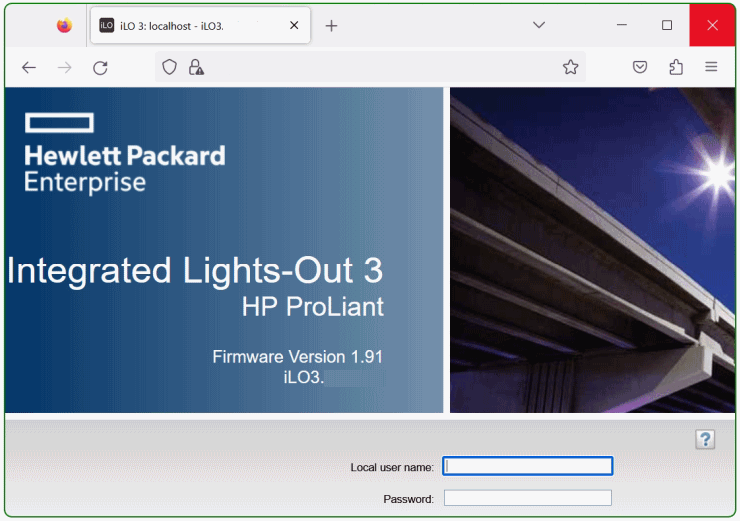Screen dimensions: 740x521
Task: Reload the current page
Action: (100, 67)
